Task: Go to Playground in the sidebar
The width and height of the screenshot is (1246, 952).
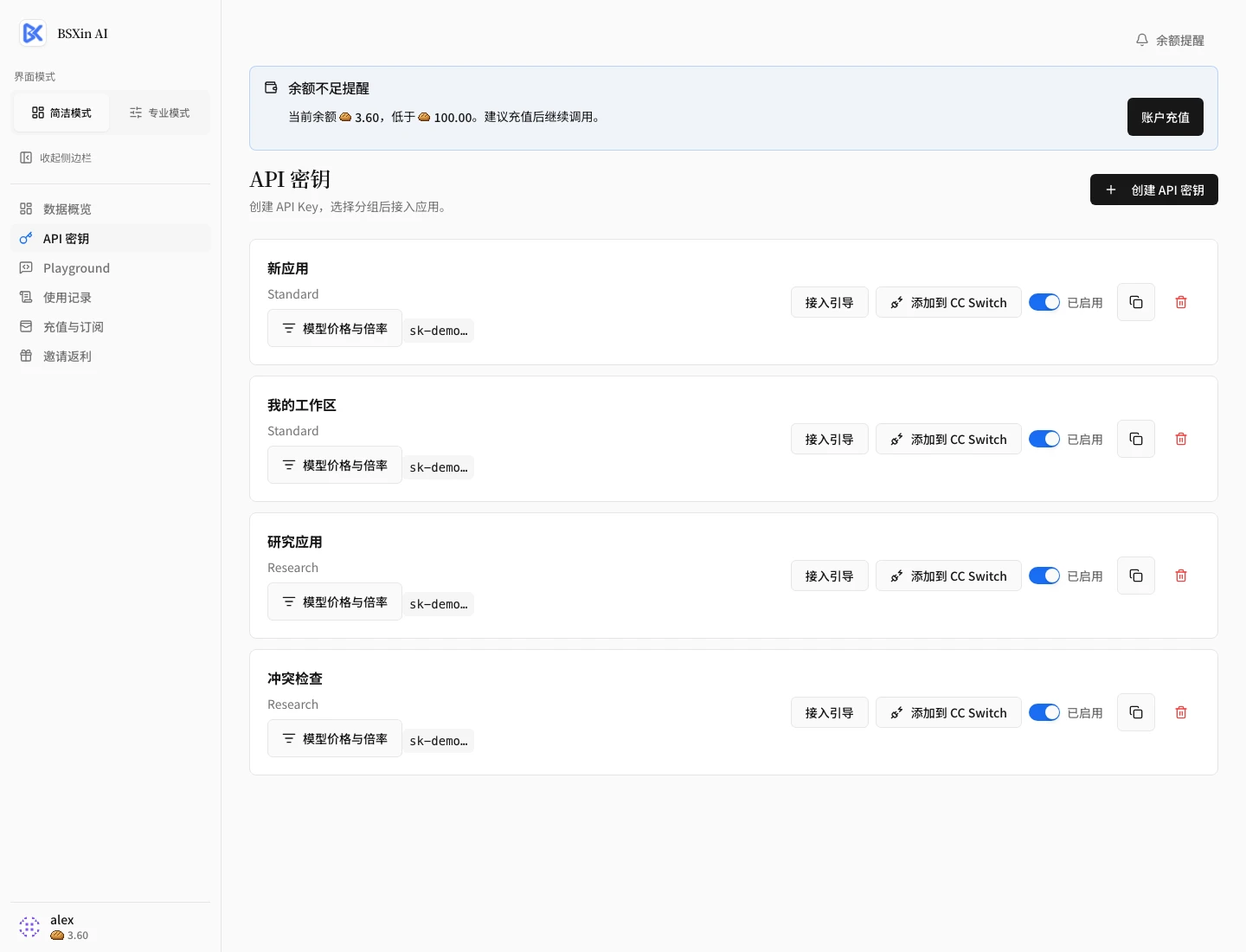Action: click(111, 267)
